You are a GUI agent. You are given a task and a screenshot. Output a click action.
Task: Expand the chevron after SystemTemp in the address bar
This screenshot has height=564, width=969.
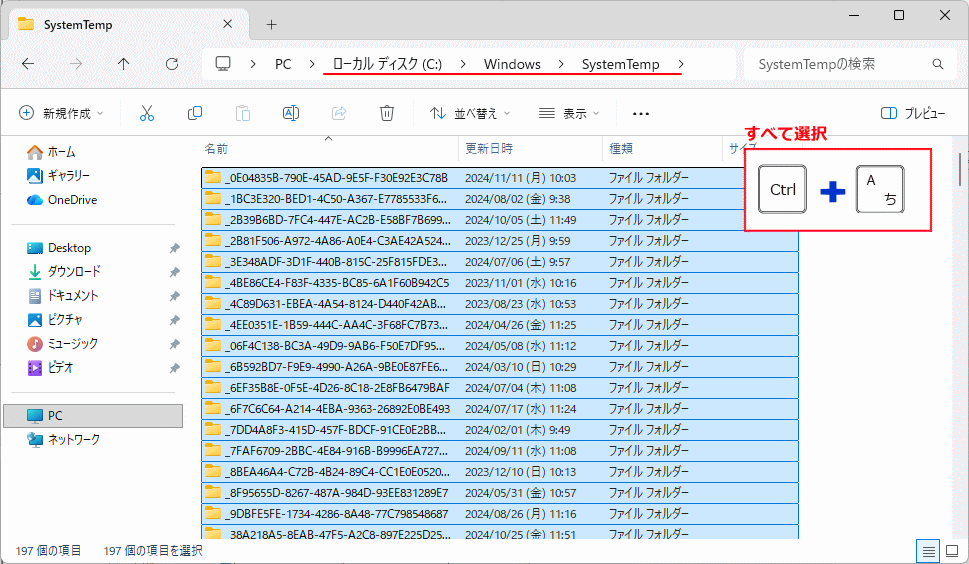pos(681,64)
